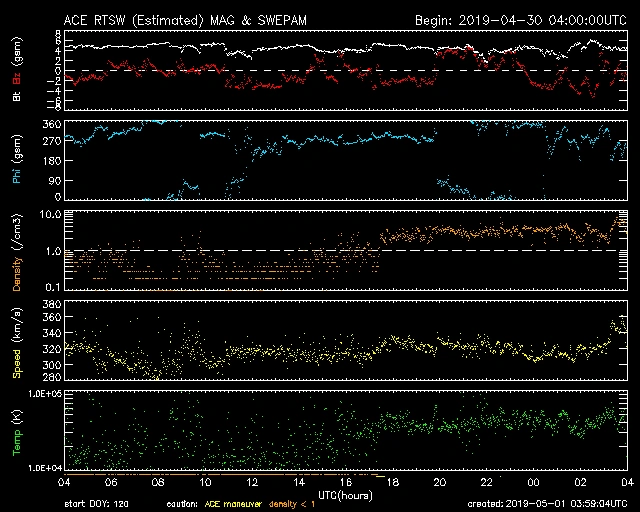Click the Density (/cm3) axis label
The height and width of the screenshot is (512, 640).
(x=18, y=251)
